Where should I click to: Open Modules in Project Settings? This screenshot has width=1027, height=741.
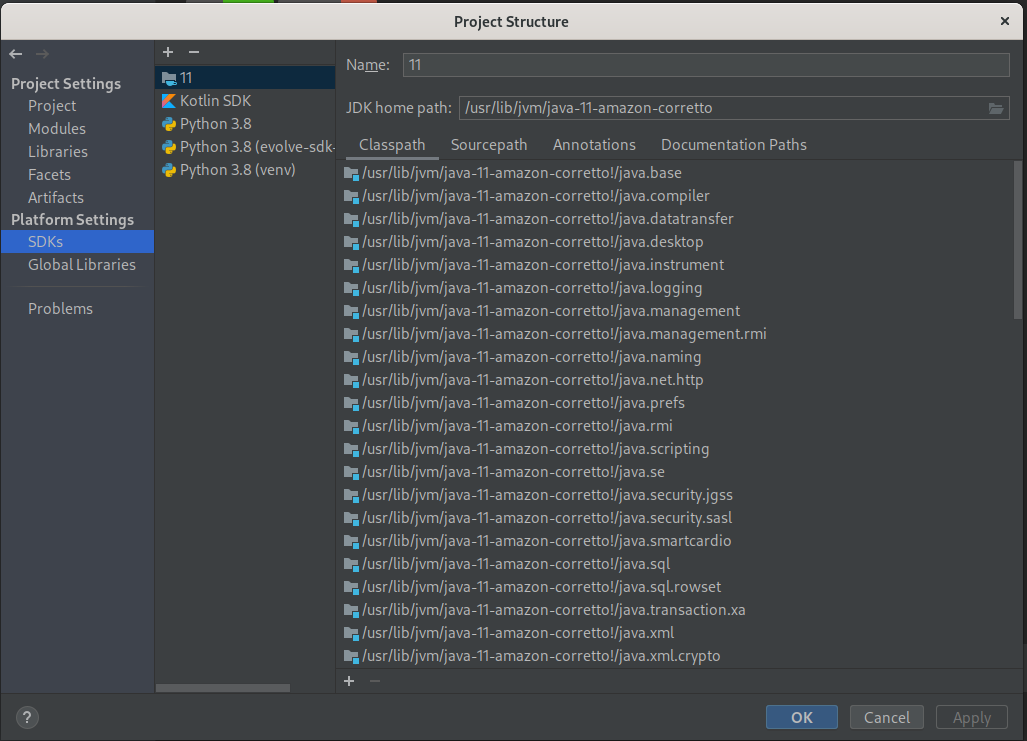click(57, 129)
